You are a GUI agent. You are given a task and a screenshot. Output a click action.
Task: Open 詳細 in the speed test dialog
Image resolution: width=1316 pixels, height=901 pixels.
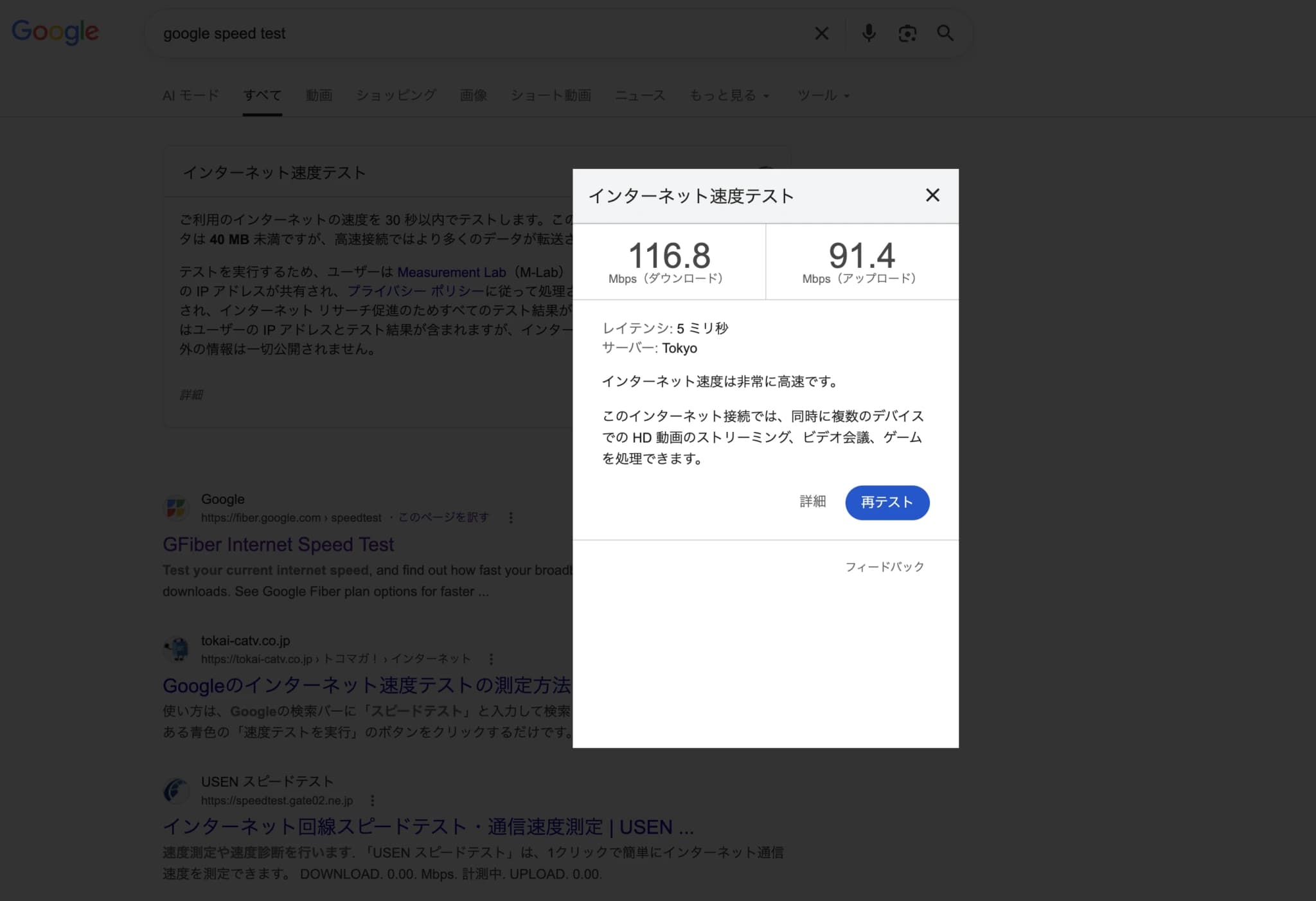pyautogui.click(x=813, y=502)
